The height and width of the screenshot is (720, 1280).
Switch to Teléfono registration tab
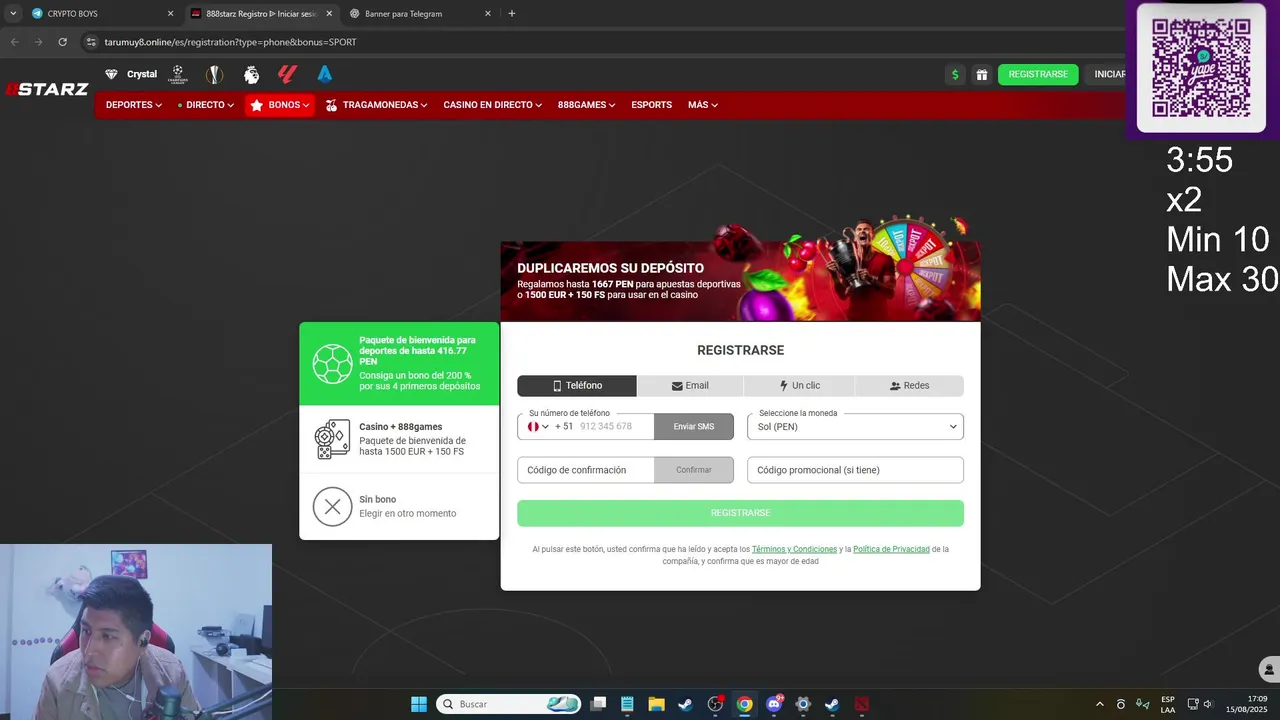point(577,386)
